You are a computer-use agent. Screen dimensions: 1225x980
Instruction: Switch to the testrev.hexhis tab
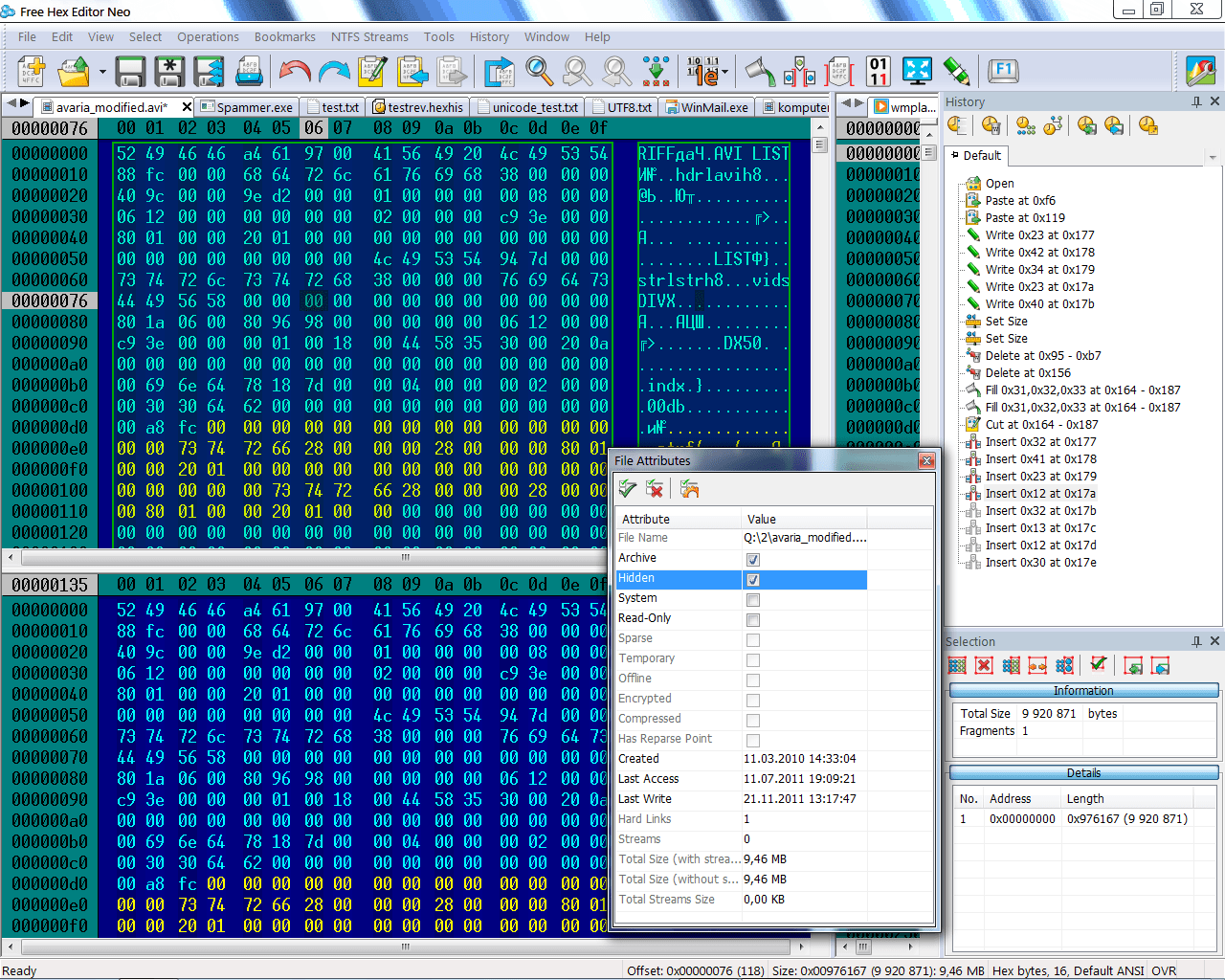(419, 107)
